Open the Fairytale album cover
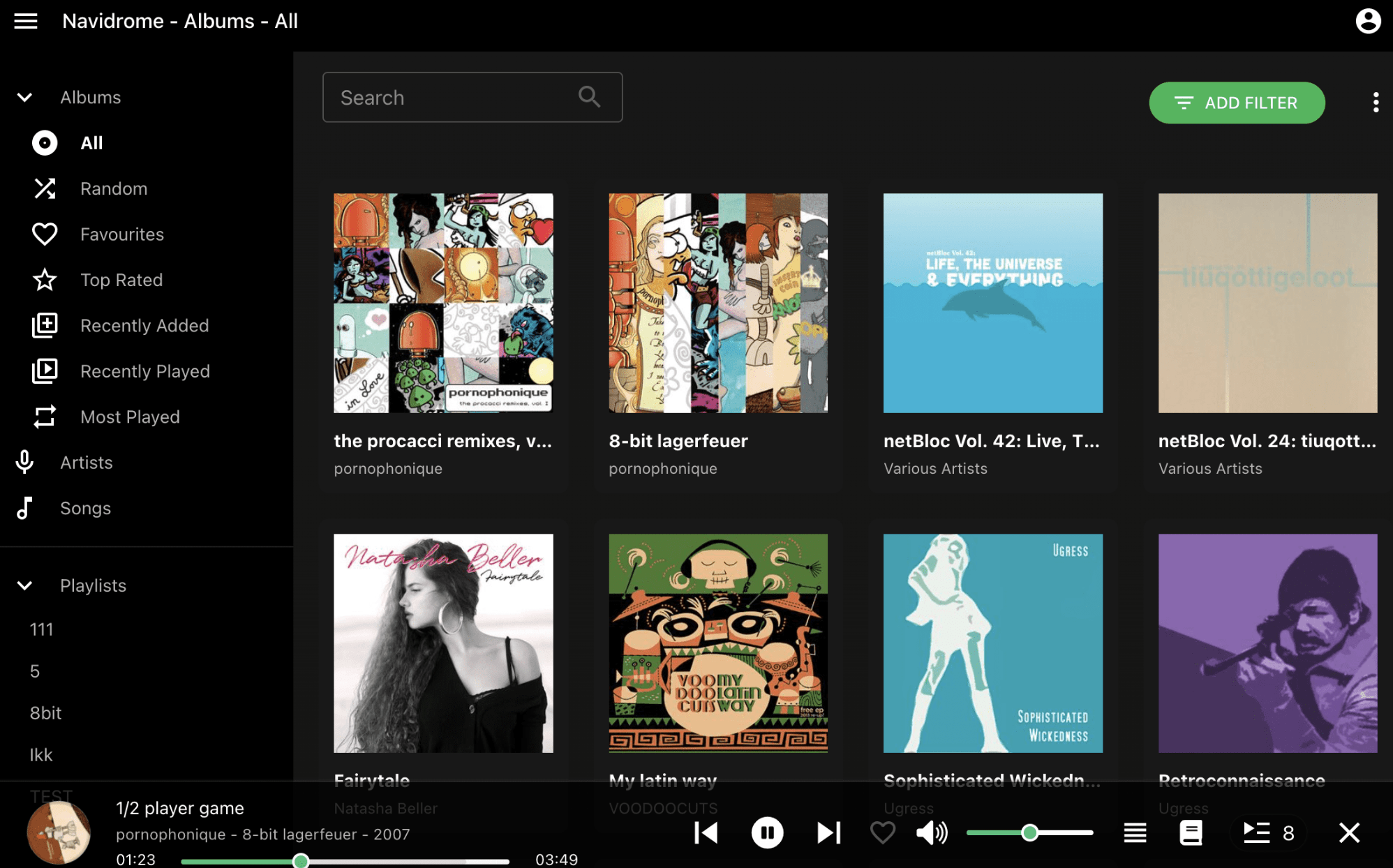Screen dimensions: 1393x868 pyautogui.click(x=443, y=643)
